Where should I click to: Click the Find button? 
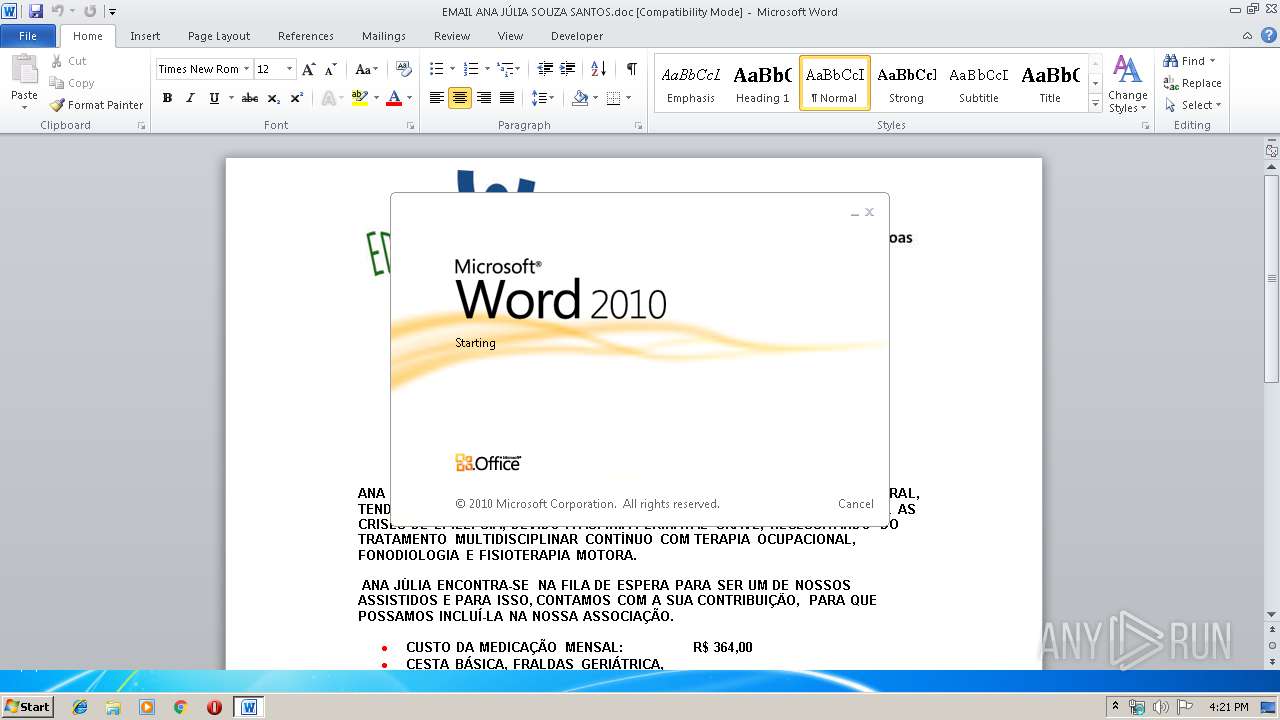[x=1190, y=61]
